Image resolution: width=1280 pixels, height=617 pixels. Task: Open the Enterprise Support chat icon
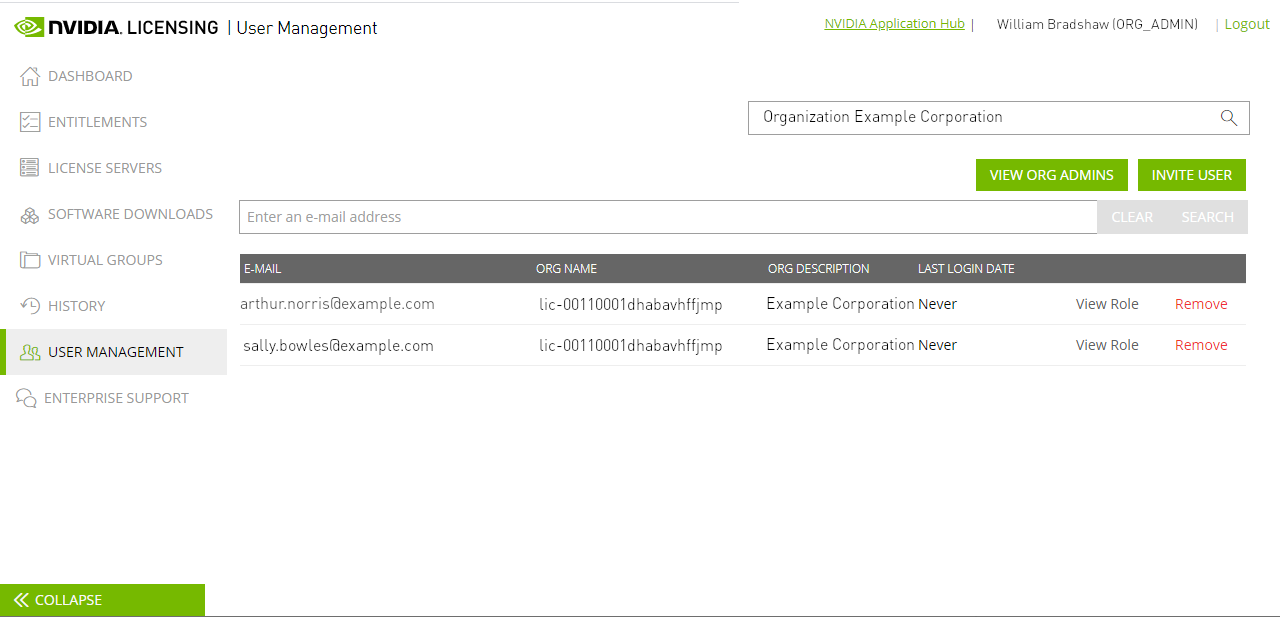coord(29,397)
